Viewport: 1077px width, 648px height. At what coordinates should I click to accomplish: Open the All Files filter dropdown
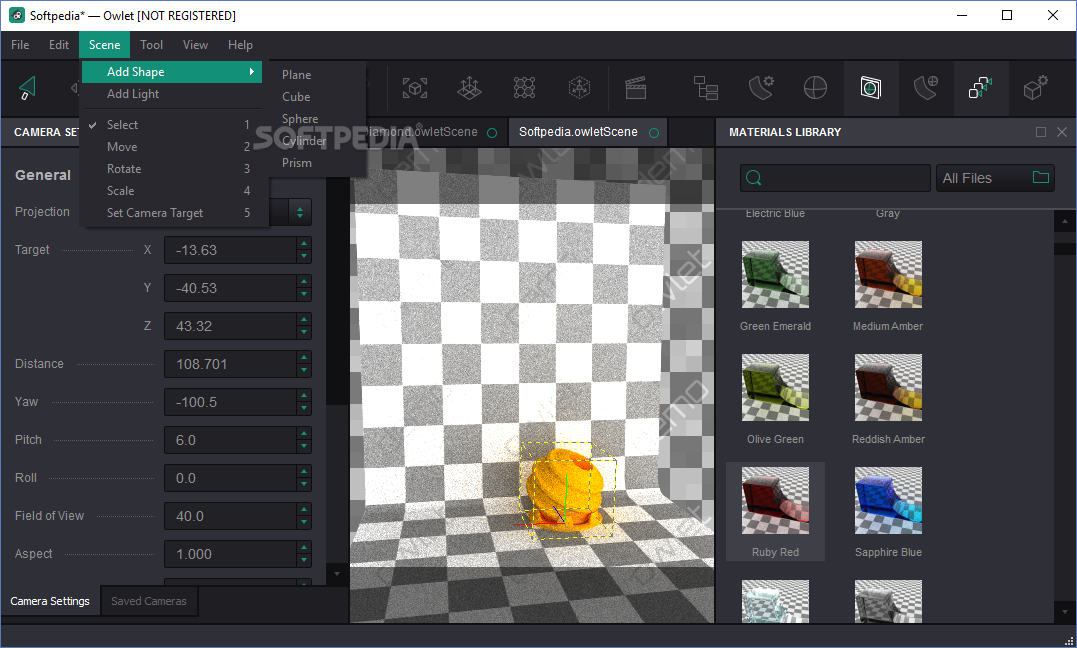(x=995, y=178)
